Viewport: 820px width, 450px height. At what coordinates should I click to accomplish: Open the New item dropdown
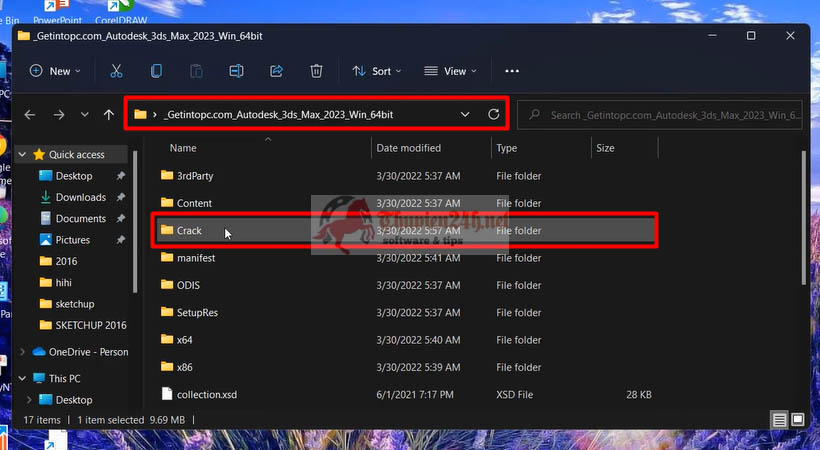pos(56,71)
